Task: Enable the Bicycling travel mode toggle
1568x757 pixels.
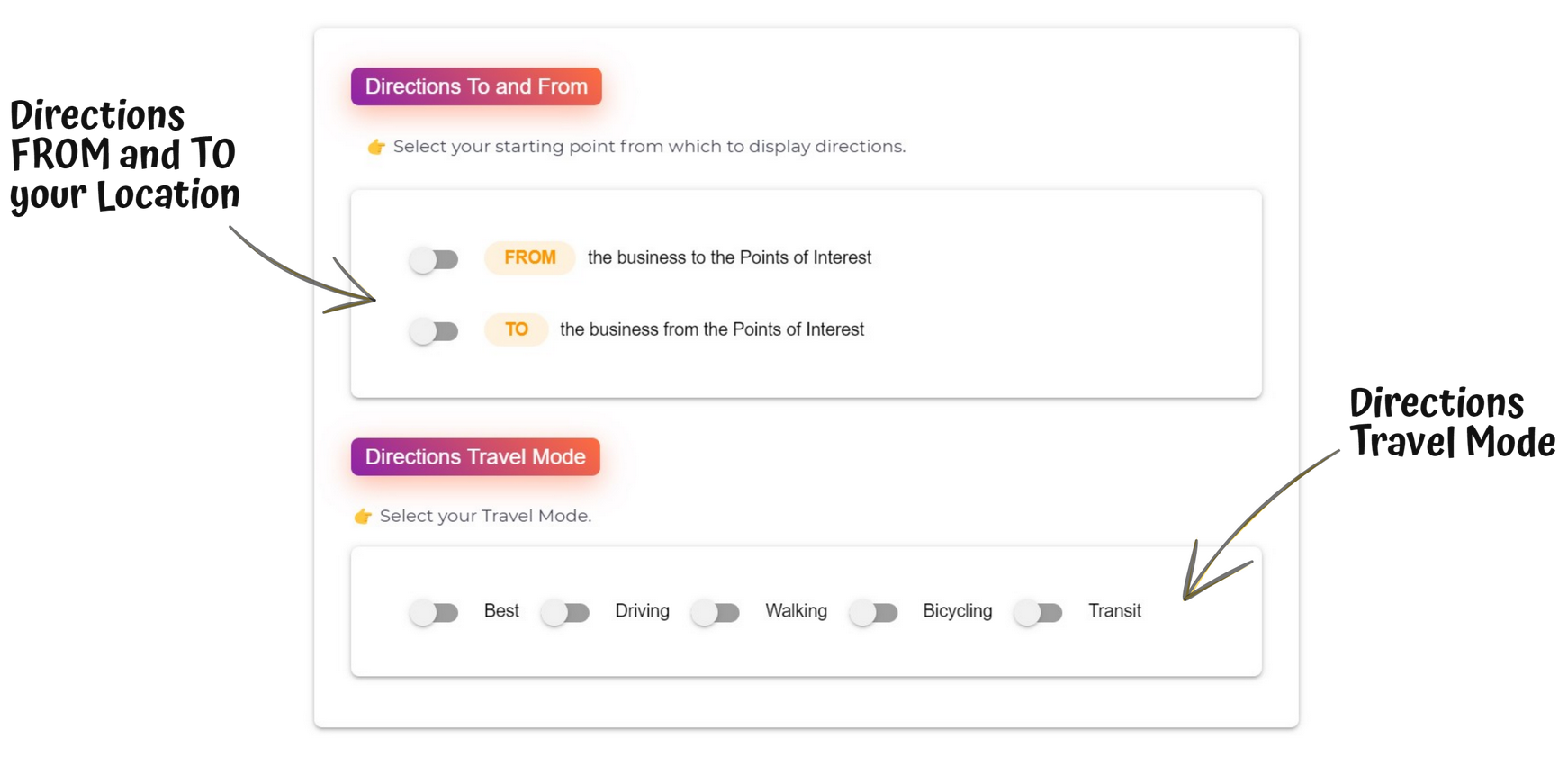Action: pos(874,613)
